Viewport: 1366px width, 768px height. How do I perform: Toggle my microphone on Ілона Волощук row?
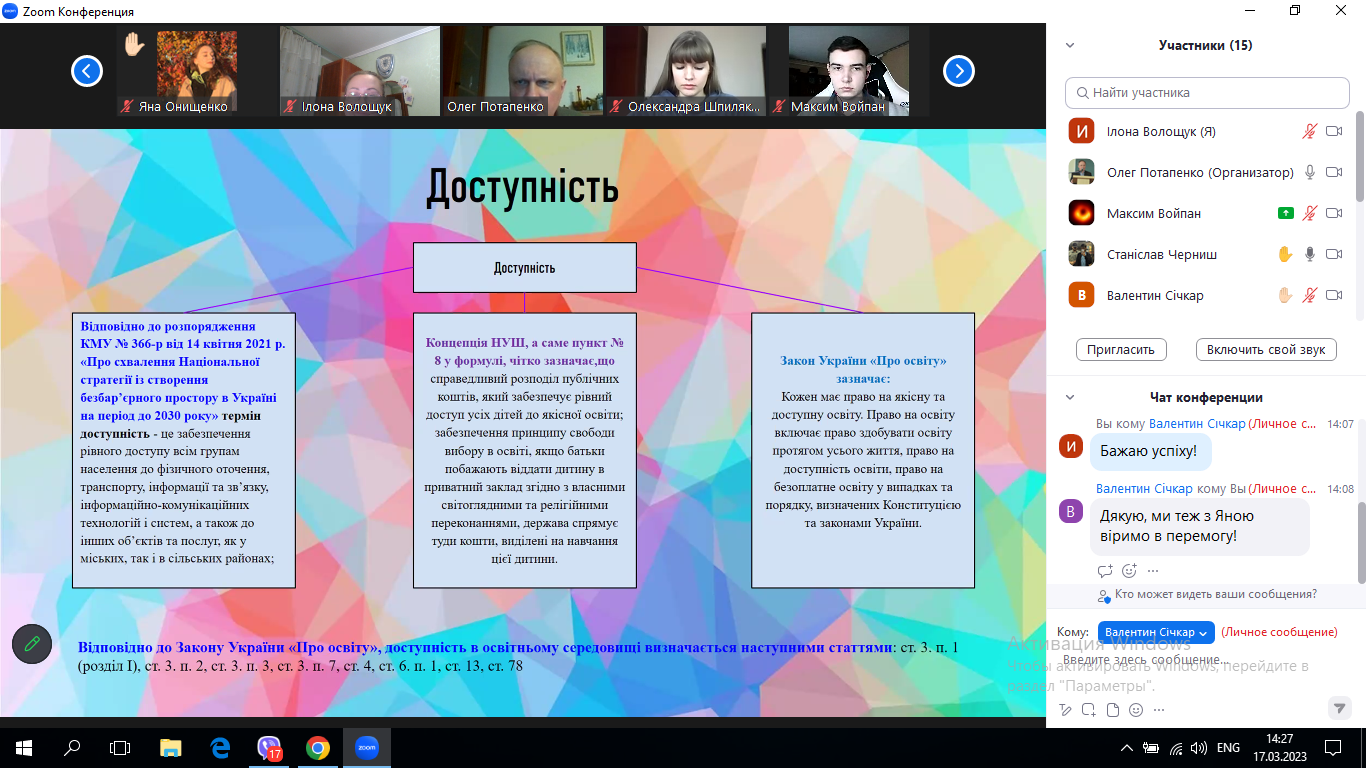(x=1310, y=131)
